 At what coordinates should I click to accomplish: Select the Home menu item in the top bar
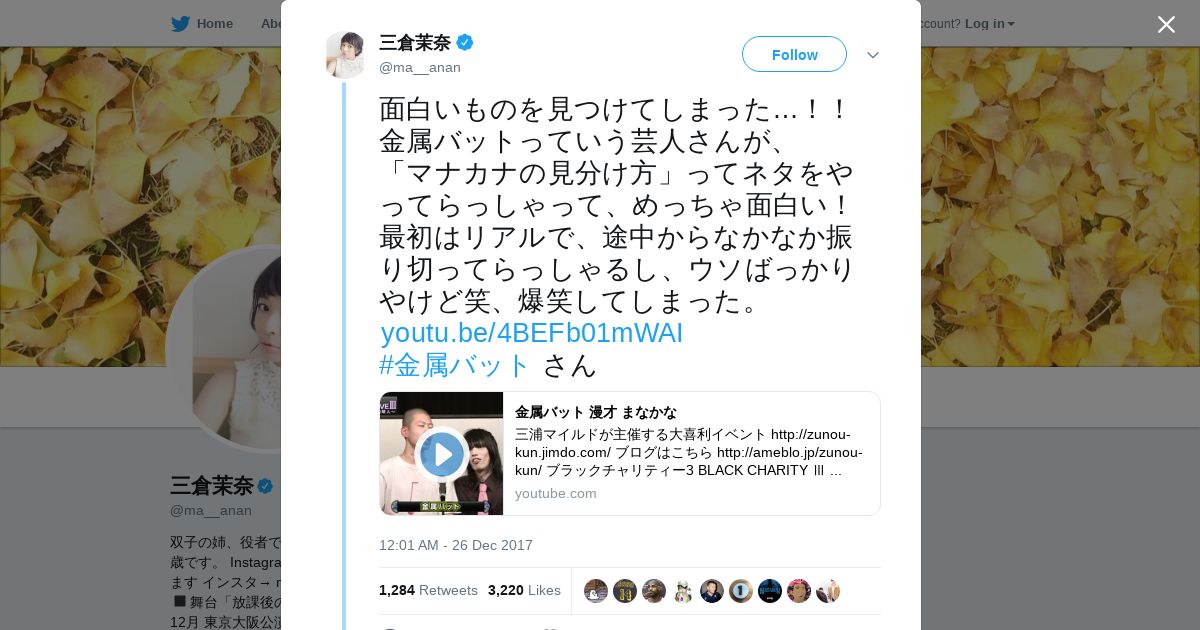[x=202, y=23]
